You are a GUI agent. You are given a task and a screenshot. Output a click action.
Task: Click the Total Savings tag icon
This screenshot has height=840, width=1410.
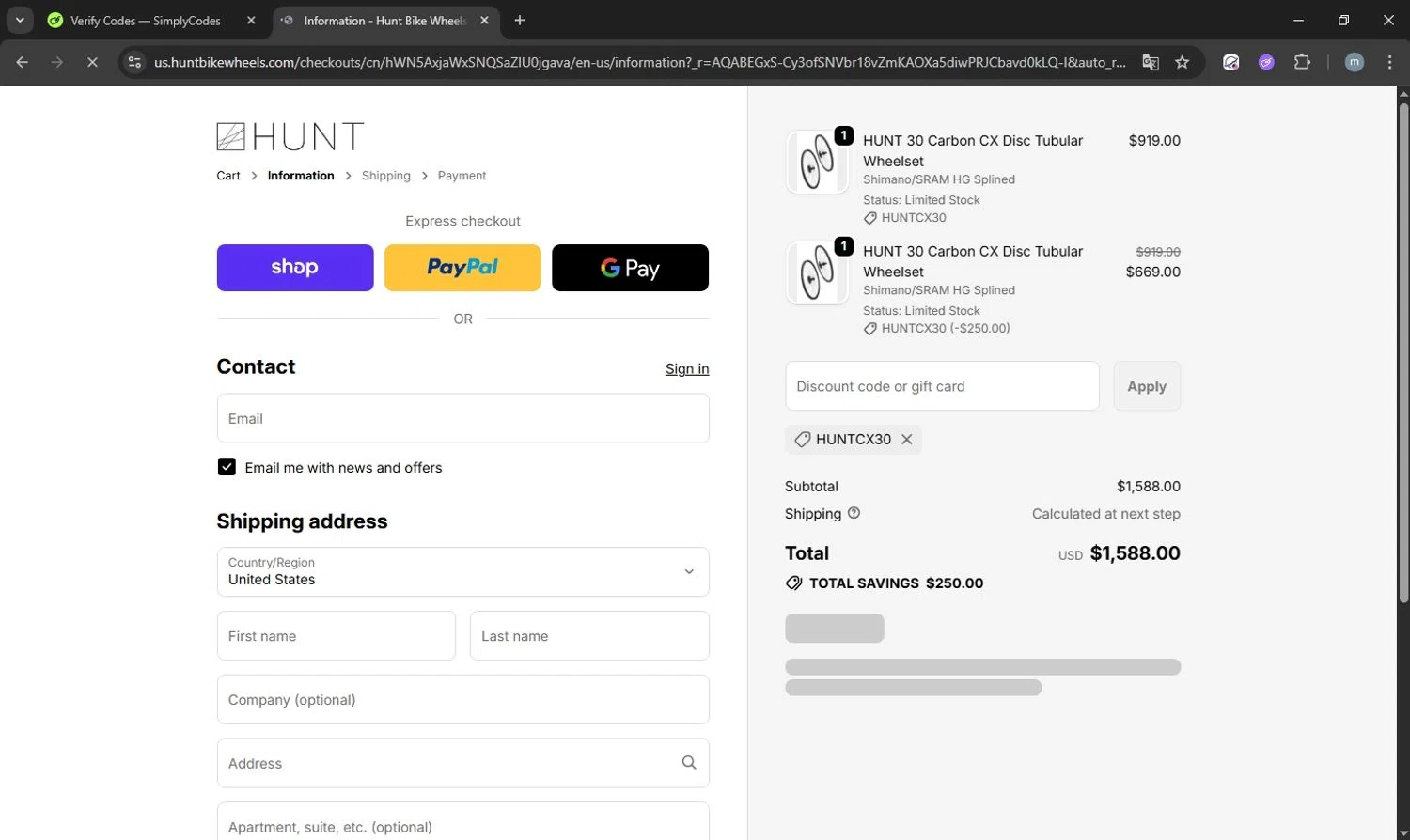pyautogui.click(x=794, y=583)
